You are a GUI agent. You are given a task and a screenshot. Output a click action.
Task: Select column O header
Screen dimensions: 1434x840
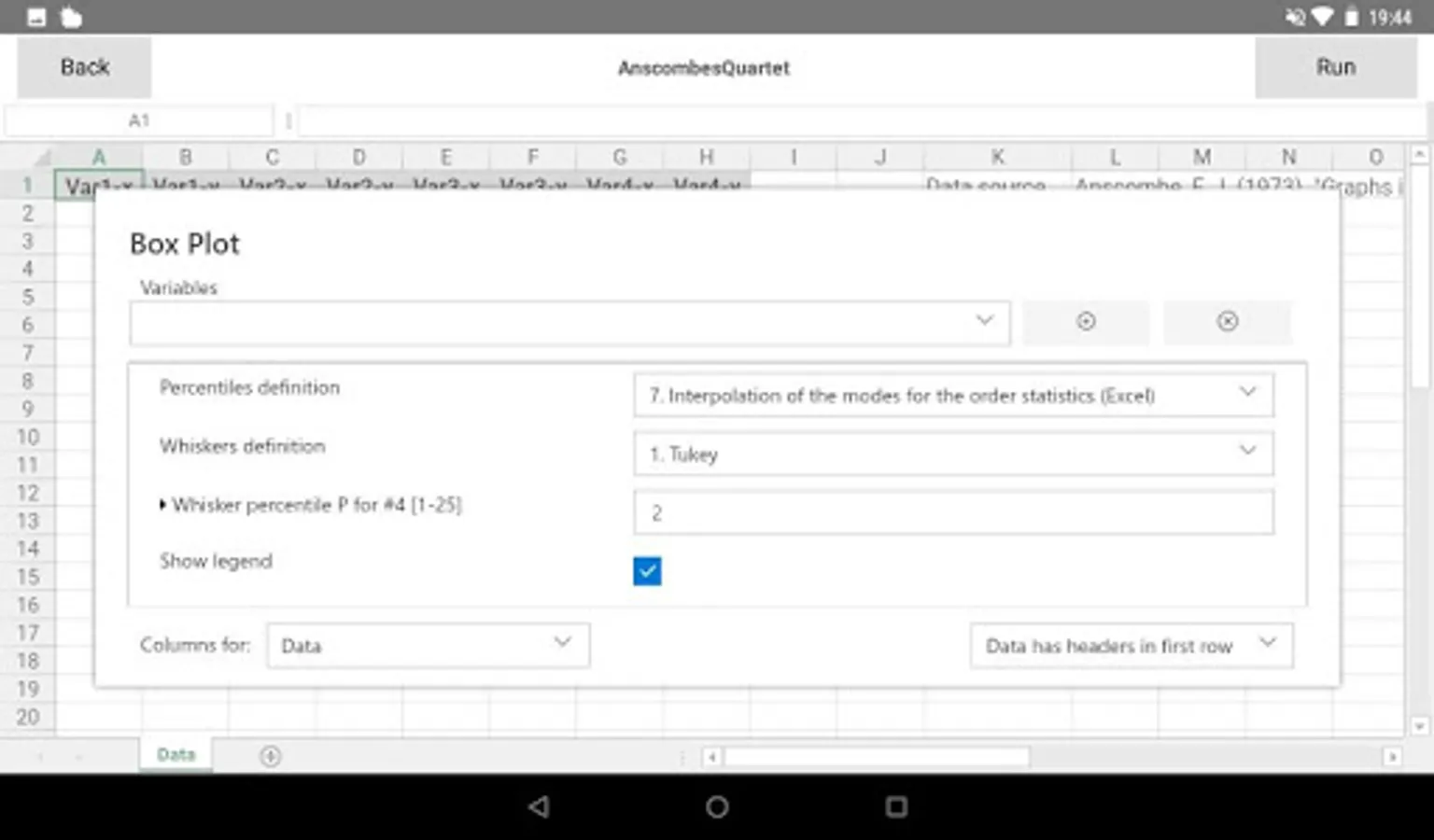[1375, 157]
